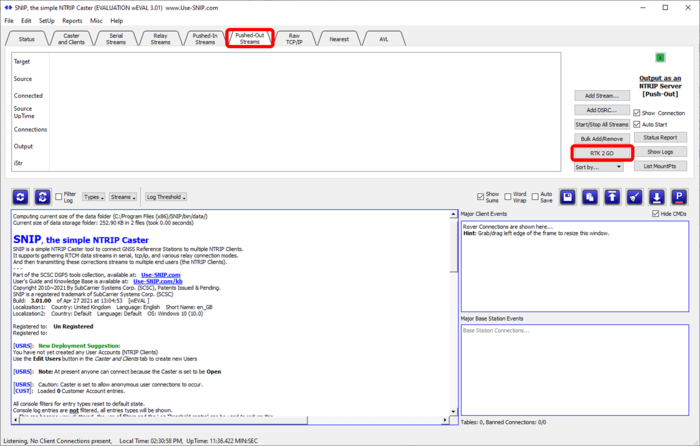
Task: Click the console vertical scrollbar down arrow
Action: click(x=454, y=412)
